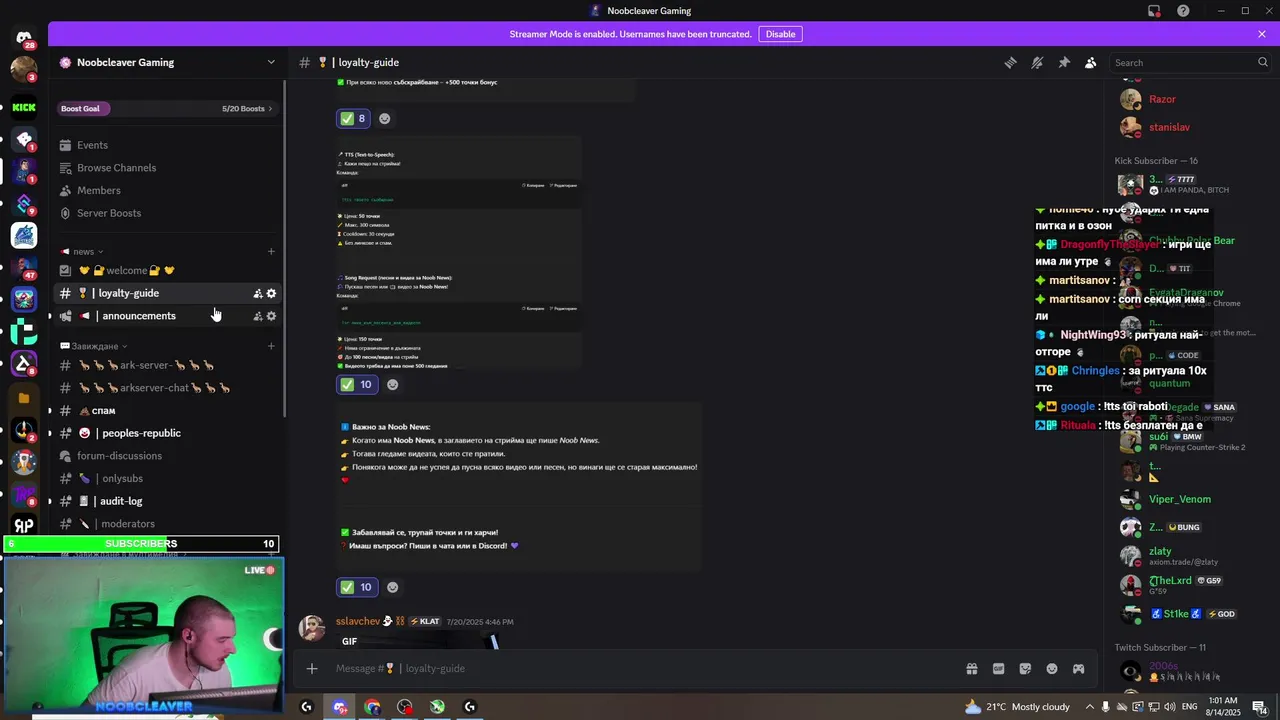Focus the loyalty-guide message input

(x=640, y=668)
